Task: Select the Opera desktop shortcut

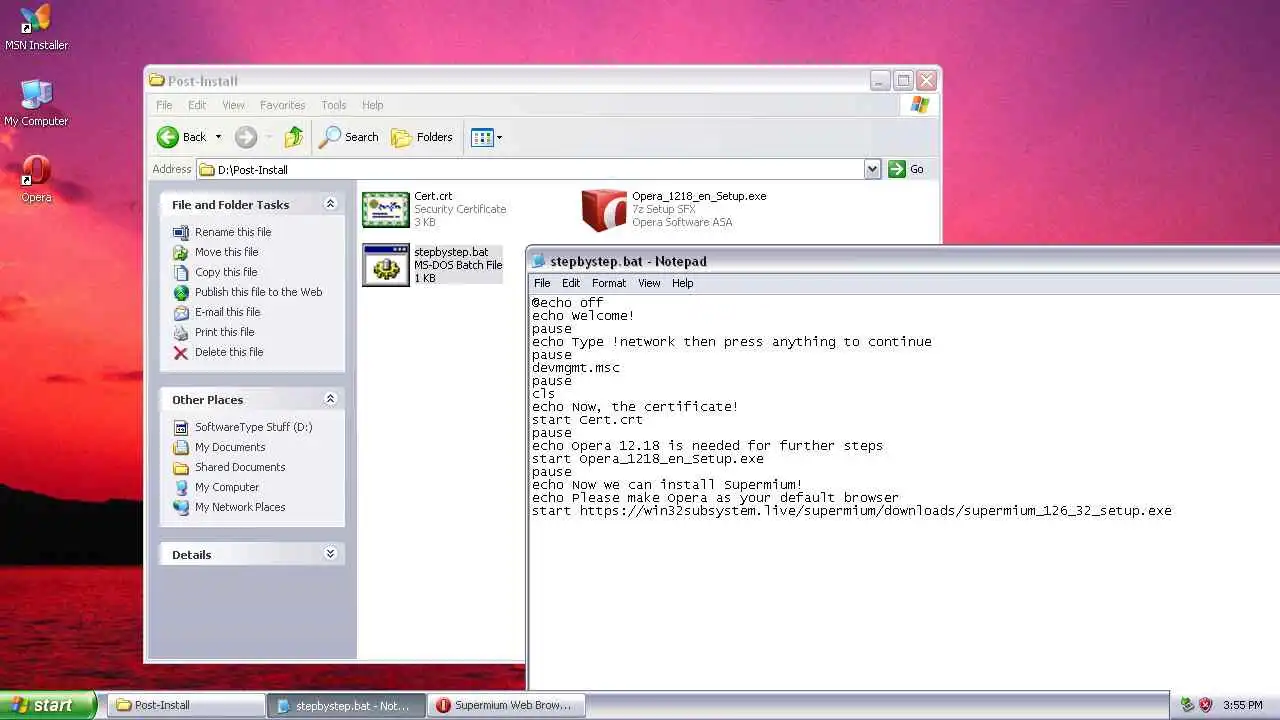Action: coord(36,179)
